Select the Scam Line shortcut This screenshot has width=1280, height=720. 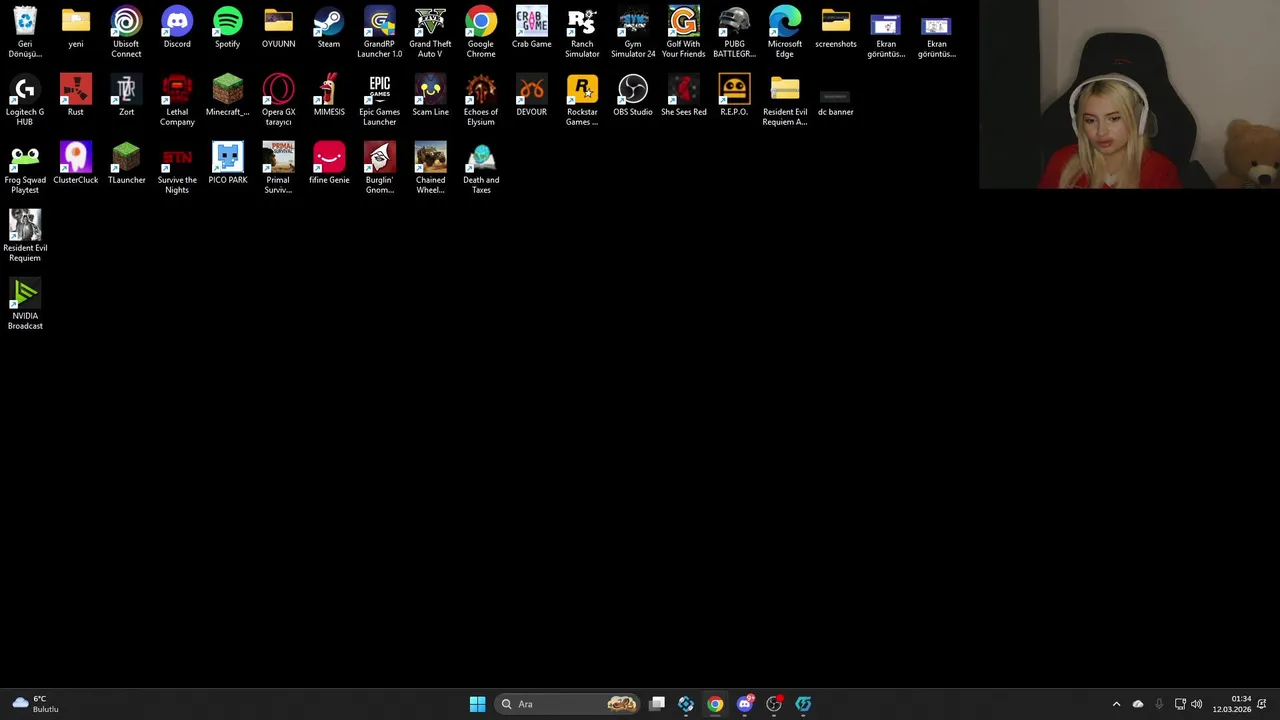430,96
